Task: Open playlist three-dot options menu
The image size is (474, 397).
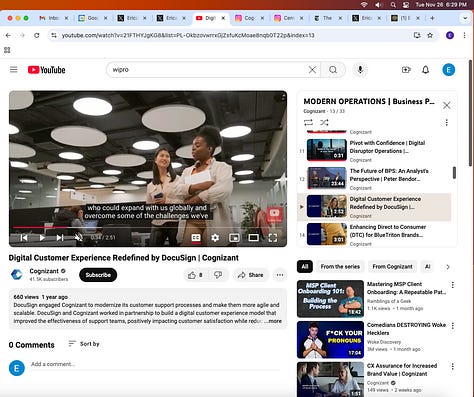Action: click(447, 122)
